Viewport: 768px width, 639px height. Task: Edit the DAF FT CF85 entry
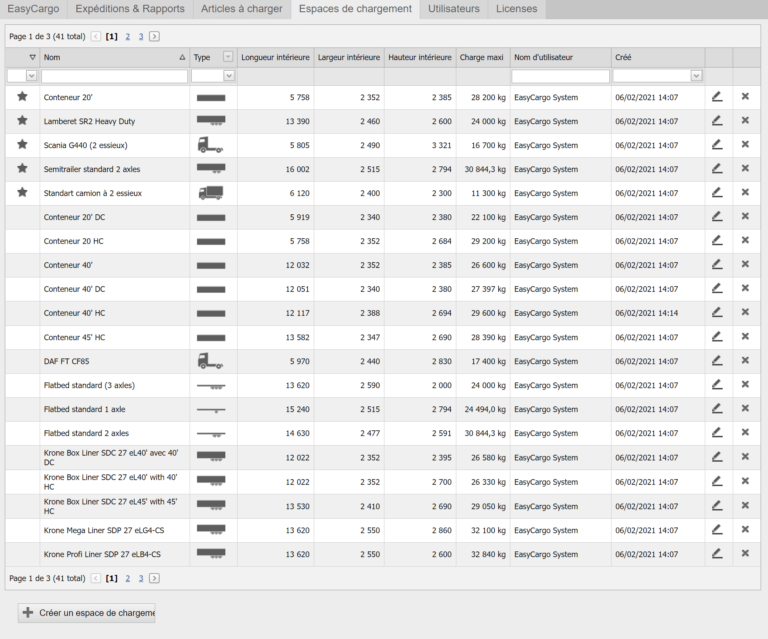click(717, 361)
